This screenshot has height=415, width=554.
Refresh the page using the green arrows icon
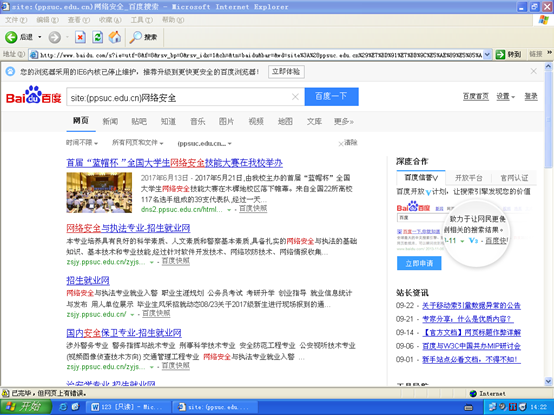pos(98,37)
